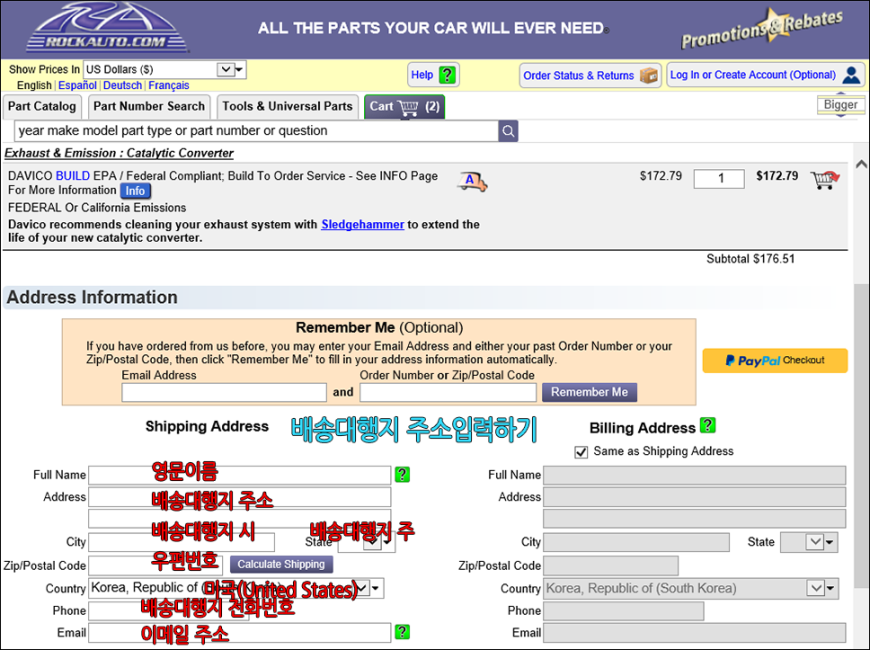Click Log In or Create Account
This screenshot has width=870, height=650.
point(766,75)
